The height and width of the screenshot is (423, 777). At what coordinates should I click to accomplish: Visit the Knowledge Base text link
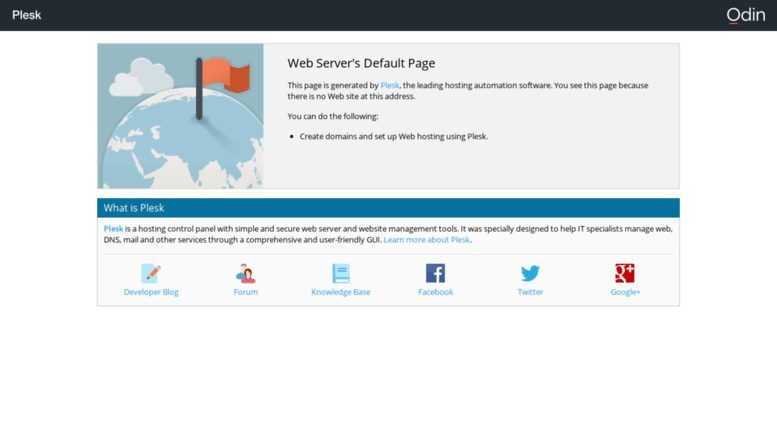(340, 292)
